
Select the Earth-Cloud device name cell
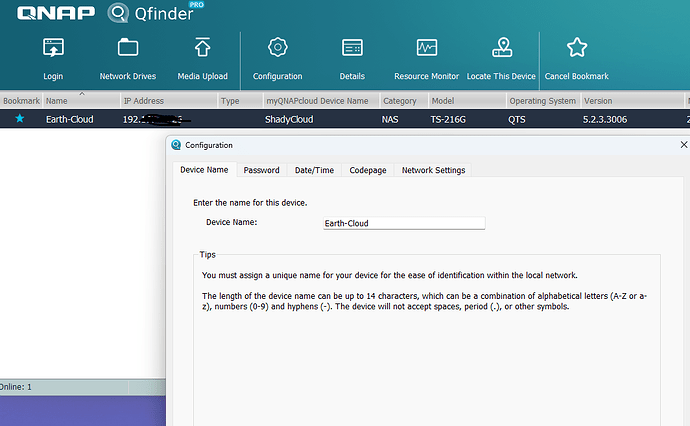coord(70,119)
